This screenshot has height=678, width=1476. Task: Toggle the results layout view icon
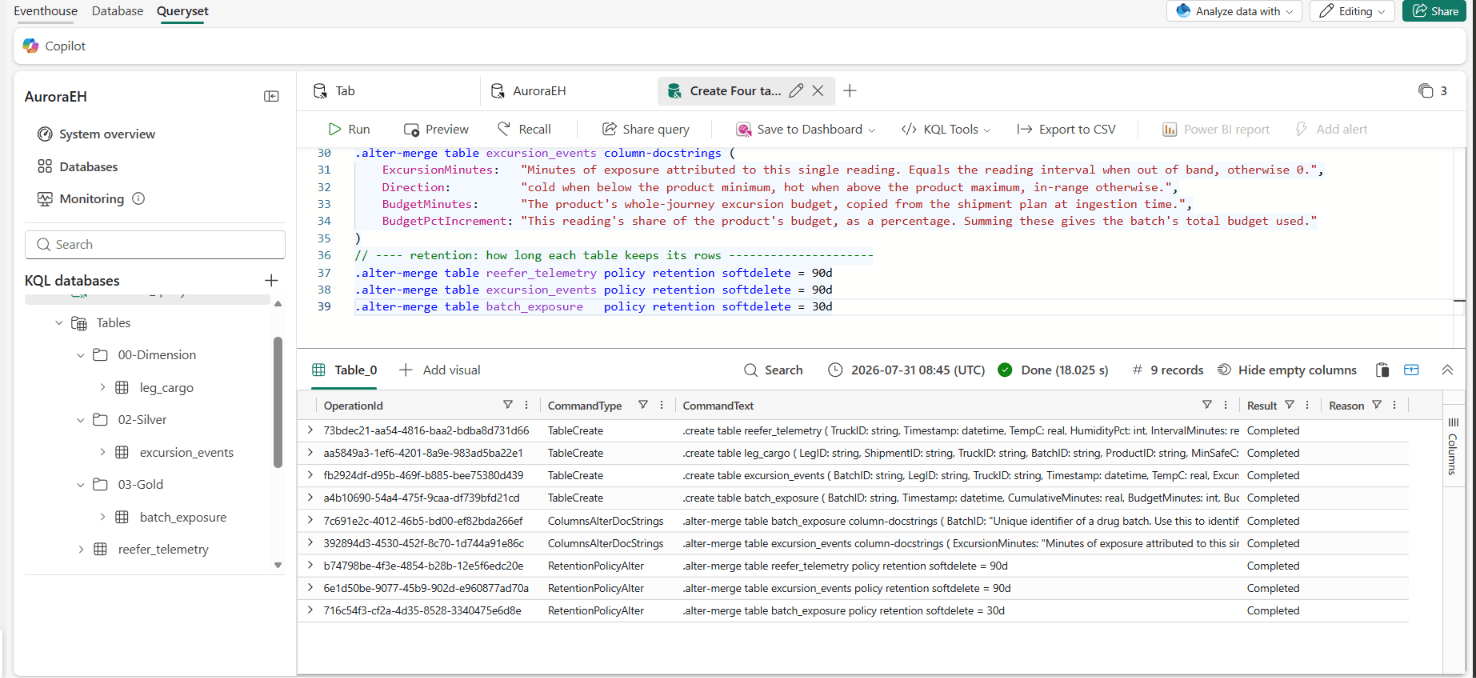(1411, 370)
